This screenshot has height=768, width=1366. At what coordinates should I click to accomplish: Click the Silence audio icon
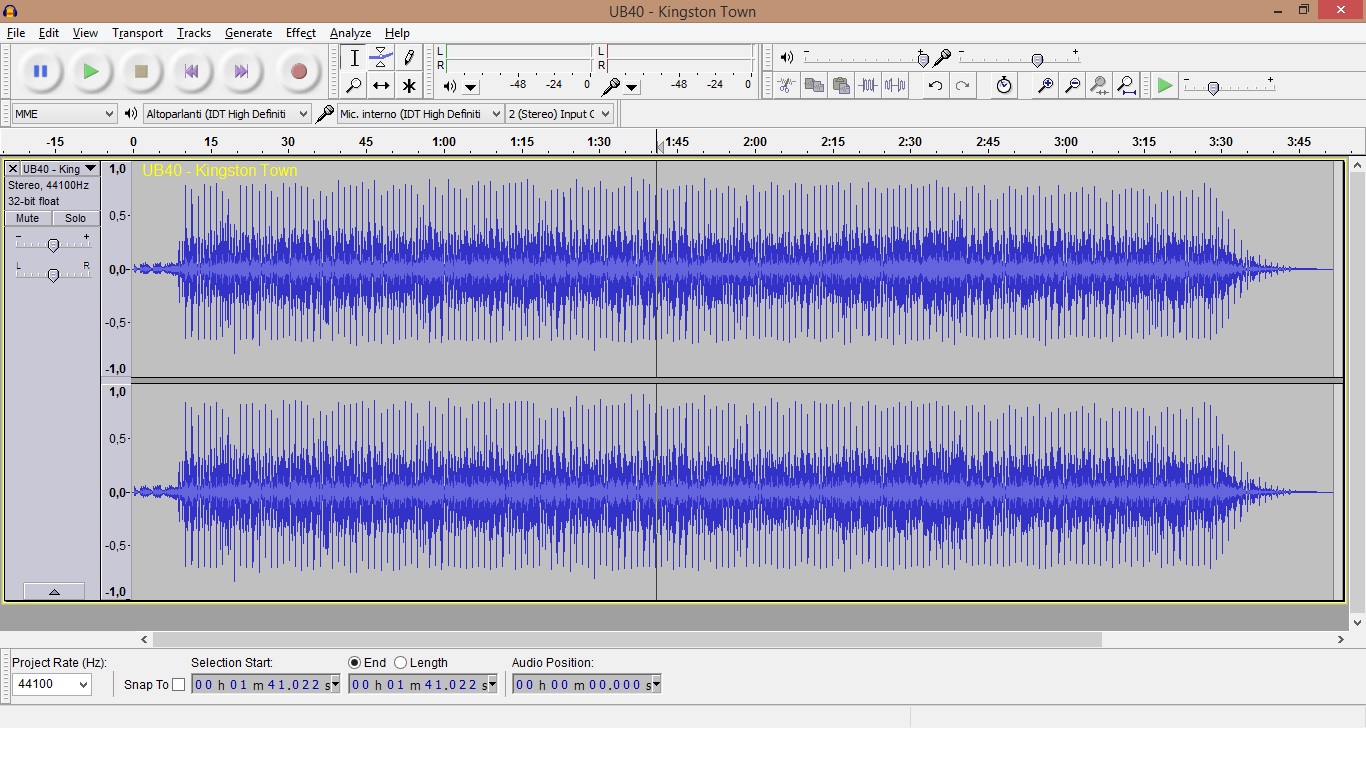(x=895, y=86)
